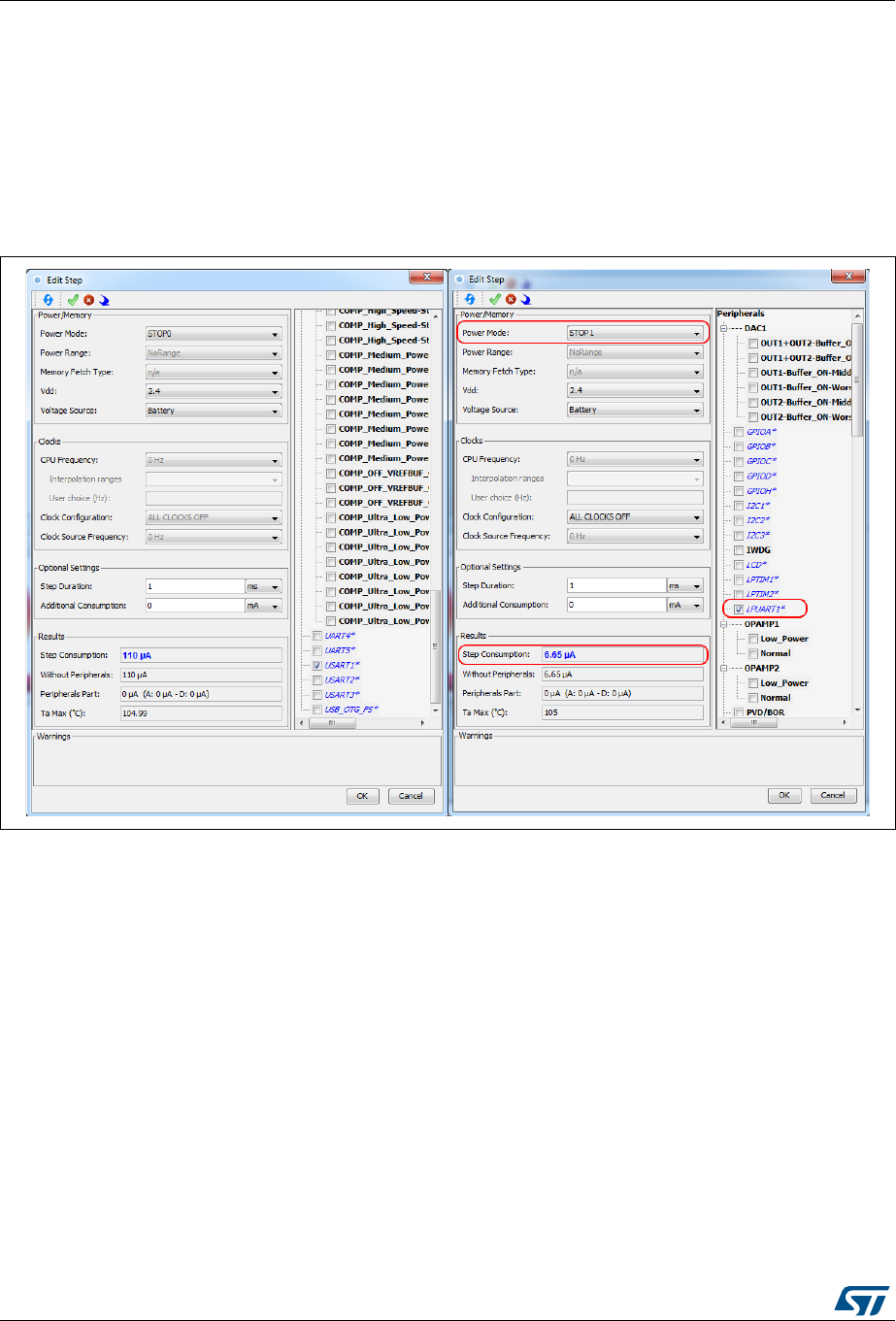Image resolution: width=896 pixels, height=1321 pixels.
Task: Collapse OPAMP2 tree node in right window
Action: [724, 669]
